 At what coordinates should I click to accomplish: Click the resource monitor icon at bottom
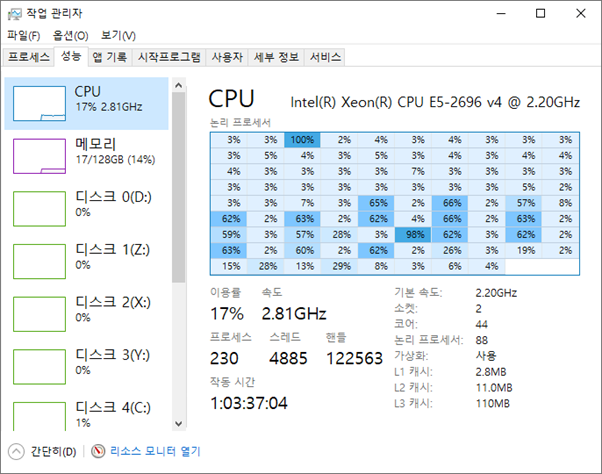(x=98, y=451)
